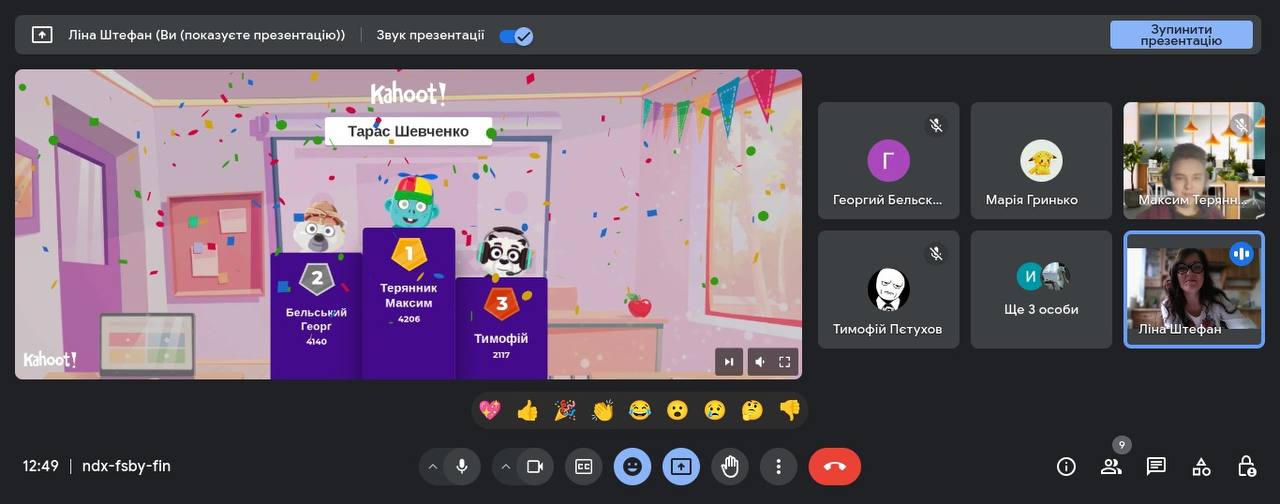
Task: Open the activities shapes icon
Action: 1201,466
